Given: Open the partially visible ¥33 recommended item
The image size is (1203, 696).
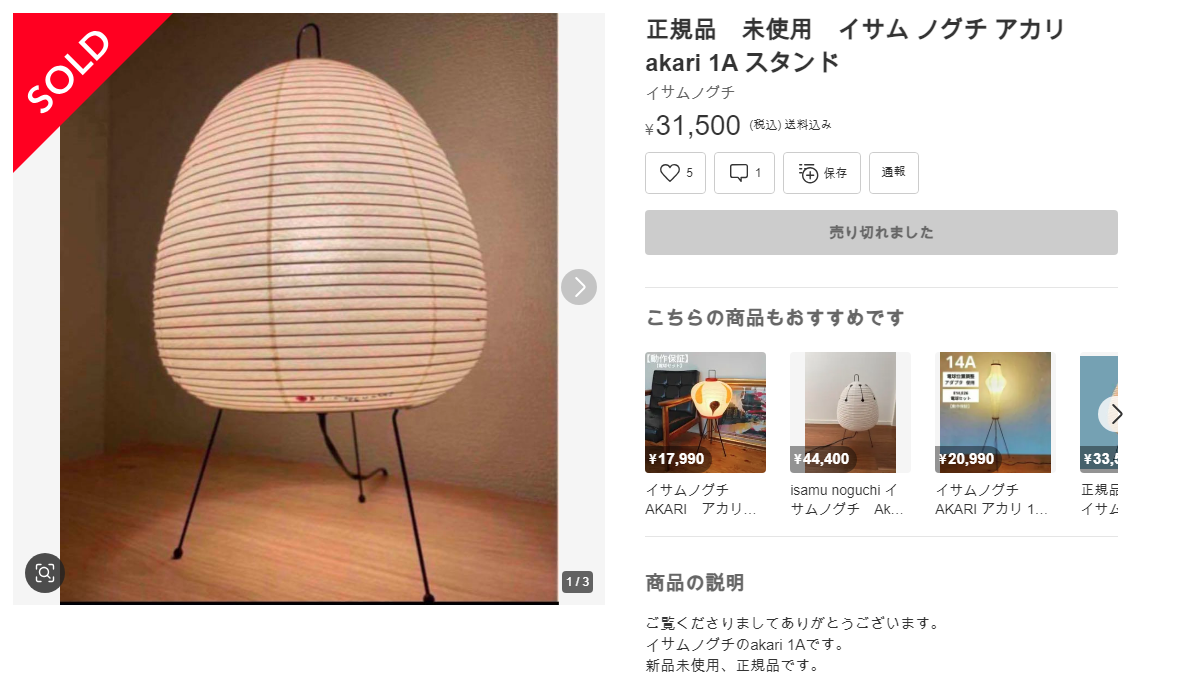Looking at the screenshot, I should [1099, 412].
